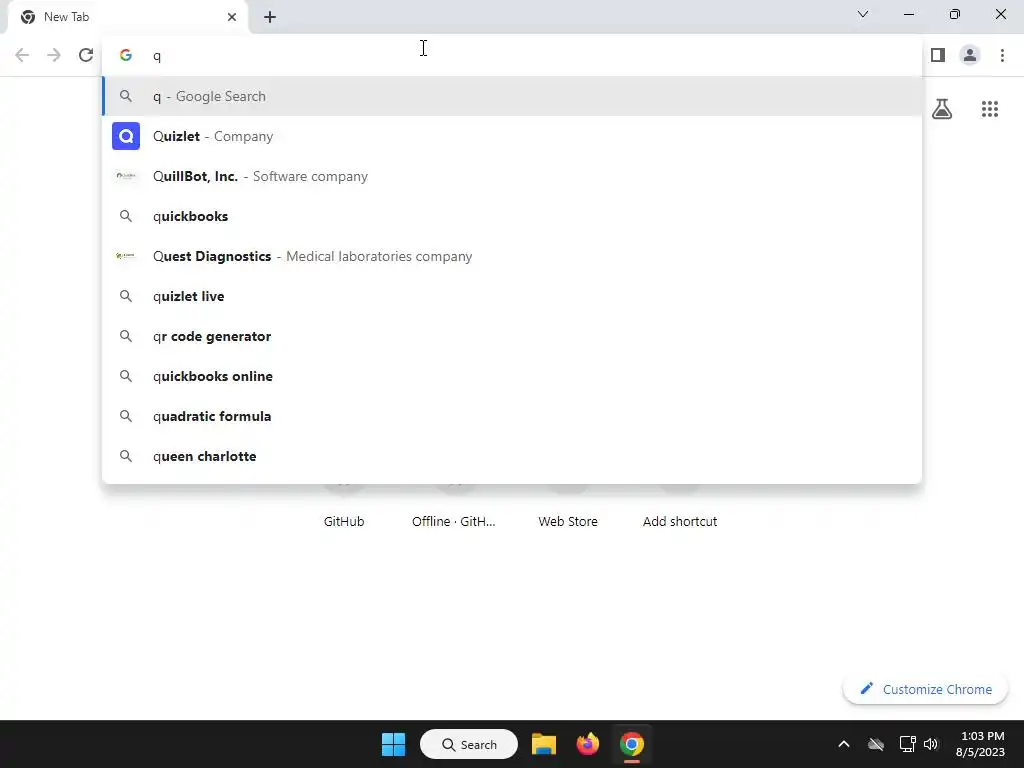The image size is (1024, 768).
Task: Click magnifier icon beside qr code generator
Action: 126,336
